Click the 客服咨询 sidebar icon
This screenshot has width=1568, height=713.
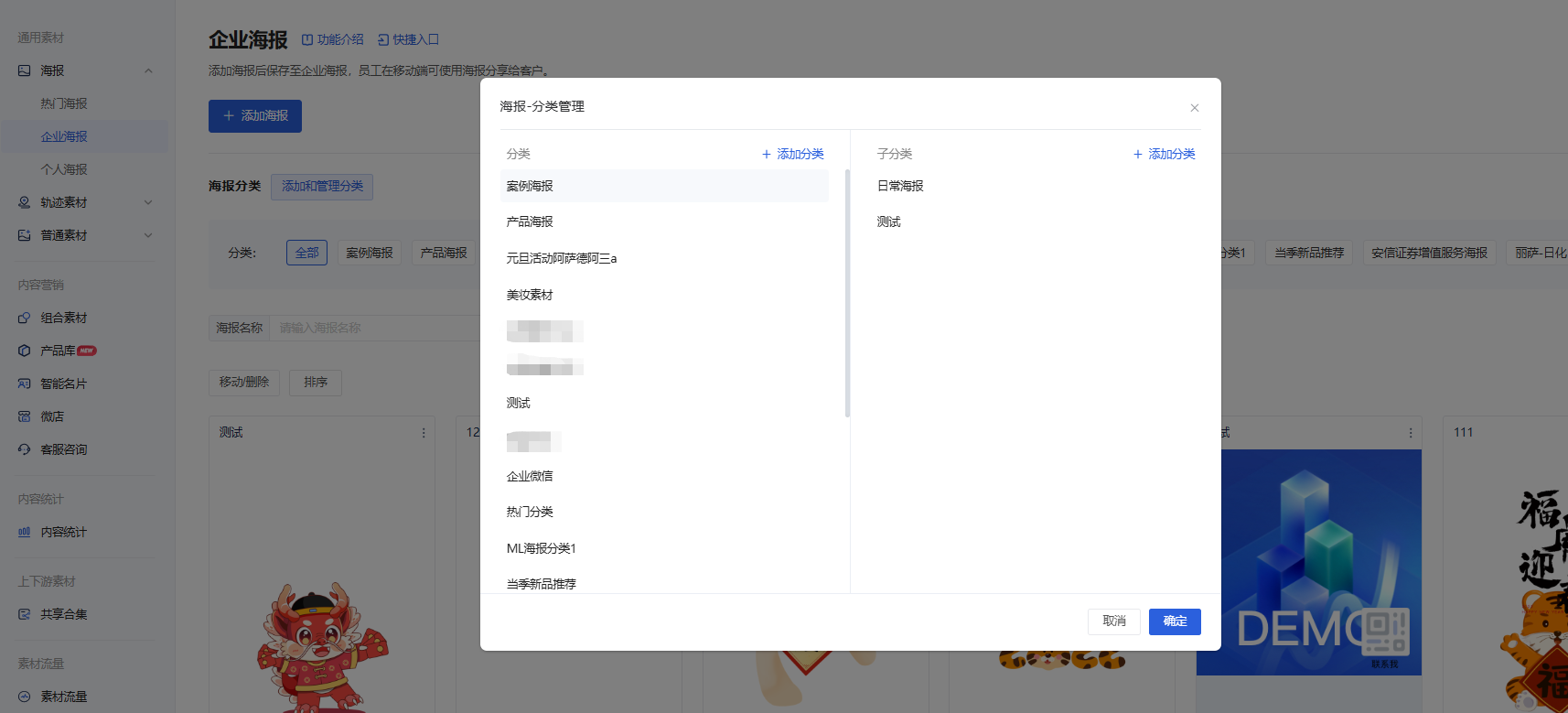pyautogui.click(x=25, y=449)
